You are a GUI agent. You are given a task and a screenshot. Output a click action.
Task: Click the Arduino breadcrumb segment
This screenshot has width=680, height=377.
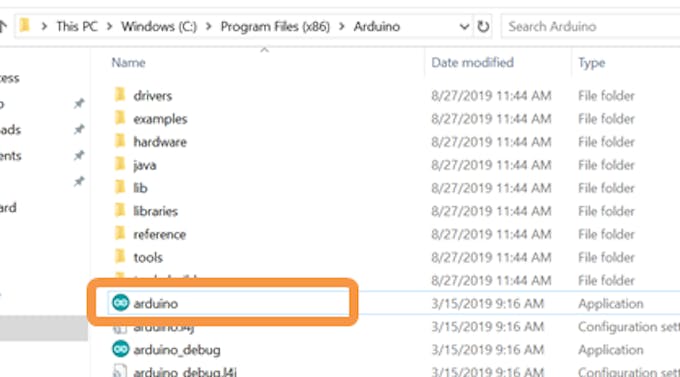tap(376, 26)
